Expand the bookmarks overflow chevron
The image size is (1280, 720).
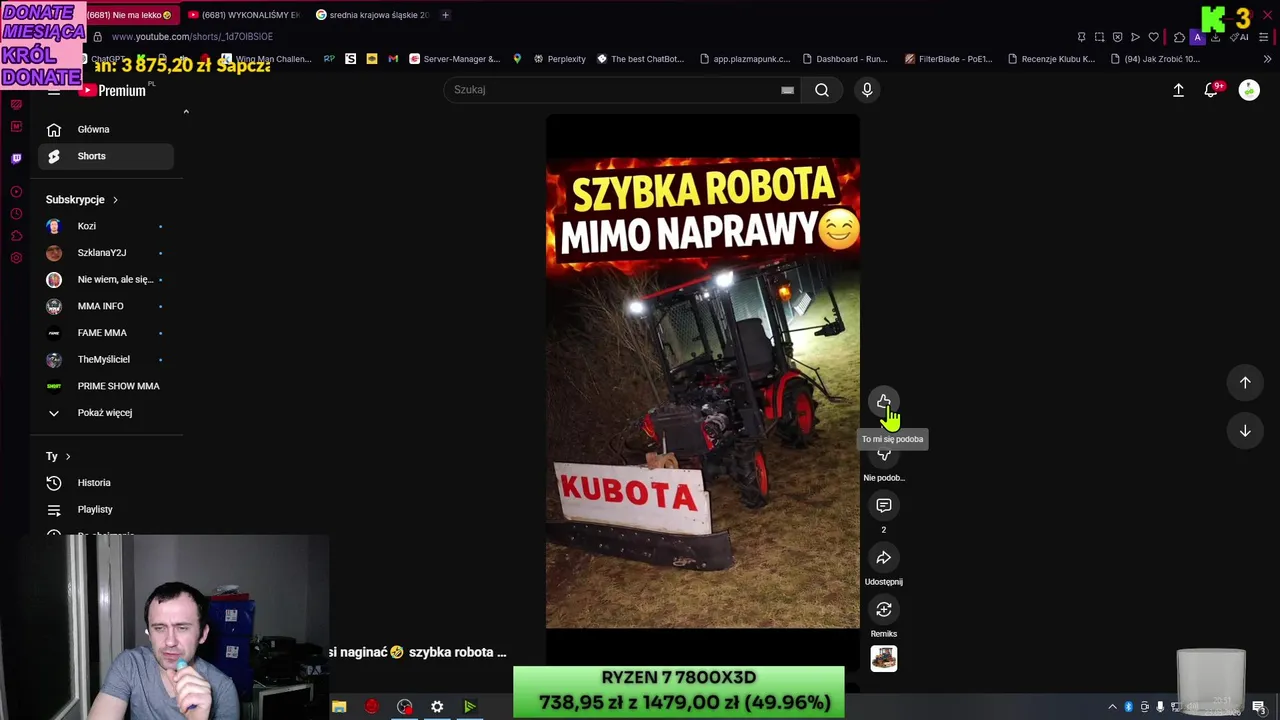1267,59
